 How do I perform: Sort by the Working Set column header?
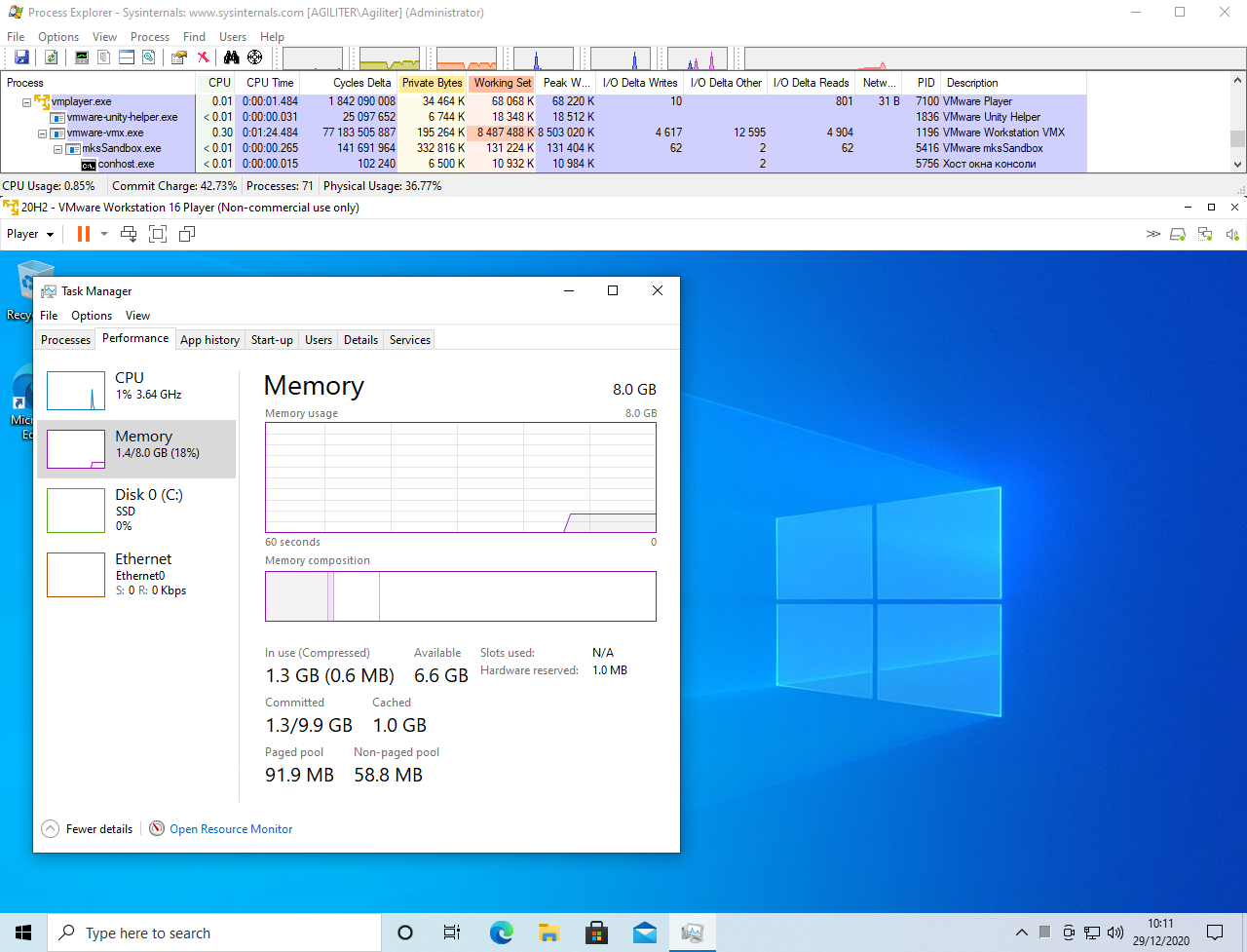502,83
